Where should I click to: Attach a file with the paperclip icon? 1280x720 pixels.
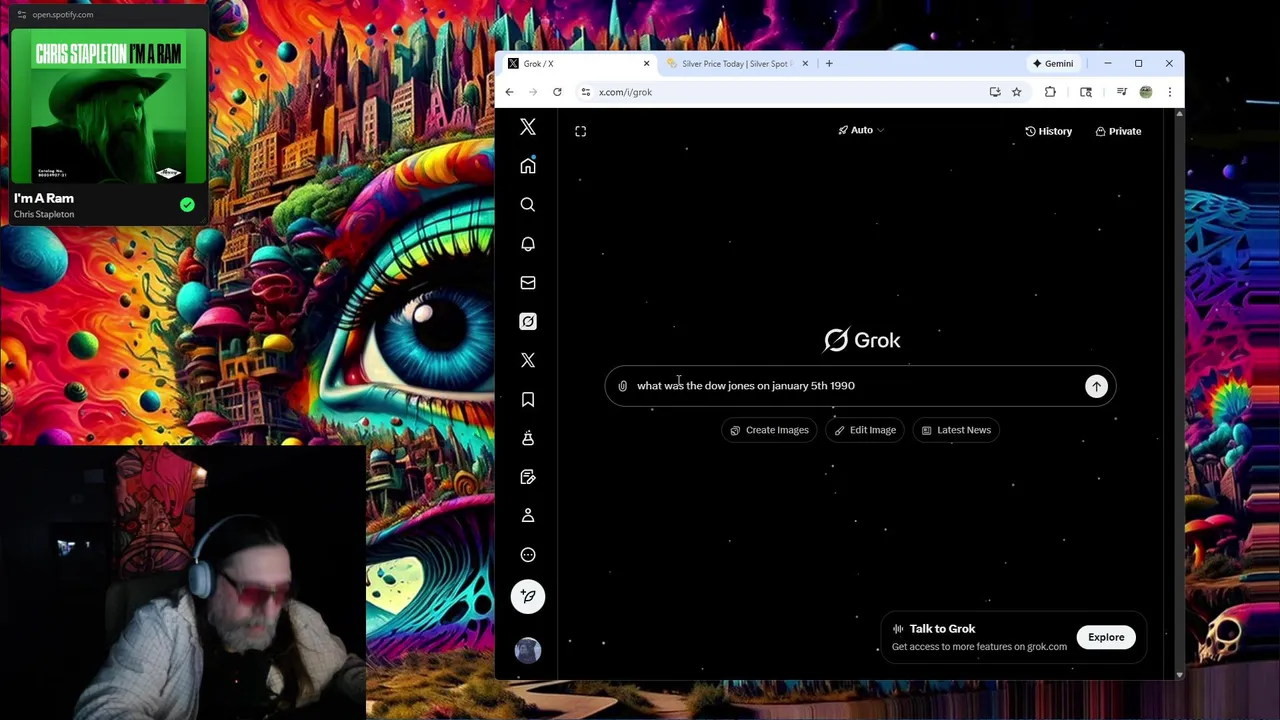(622, 386)
